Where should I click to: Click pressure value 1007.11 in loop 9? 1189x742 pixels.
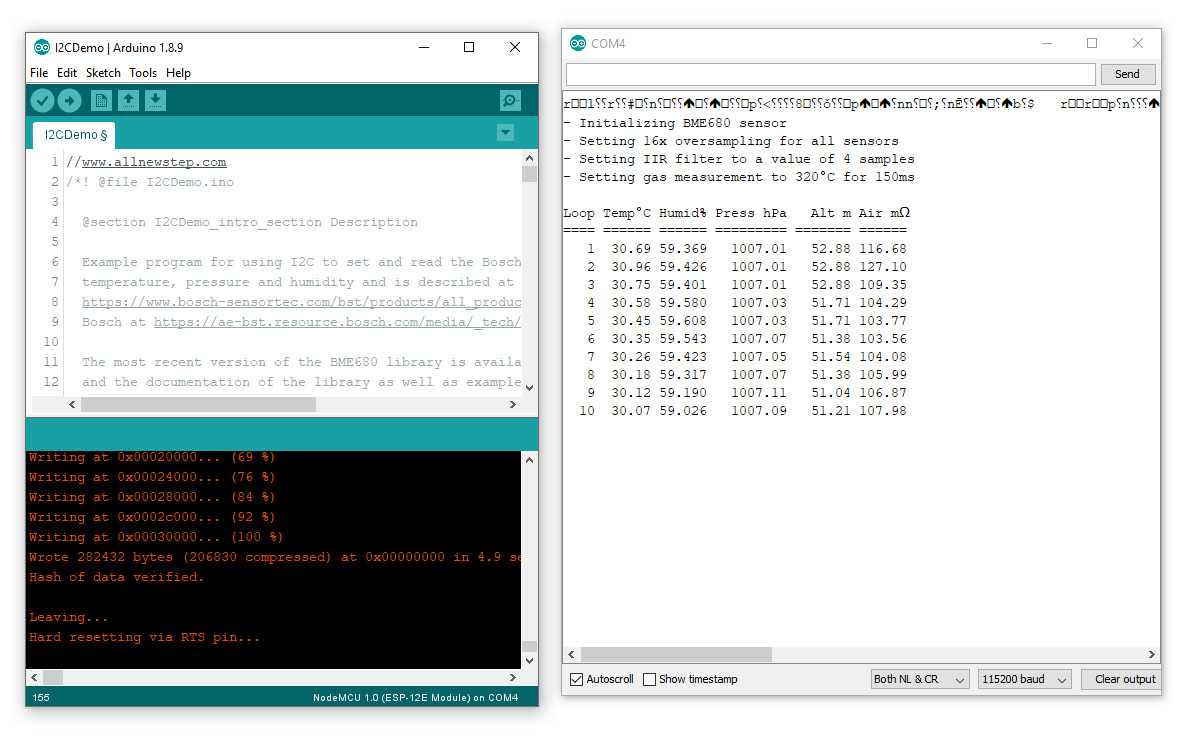point(759,393)
